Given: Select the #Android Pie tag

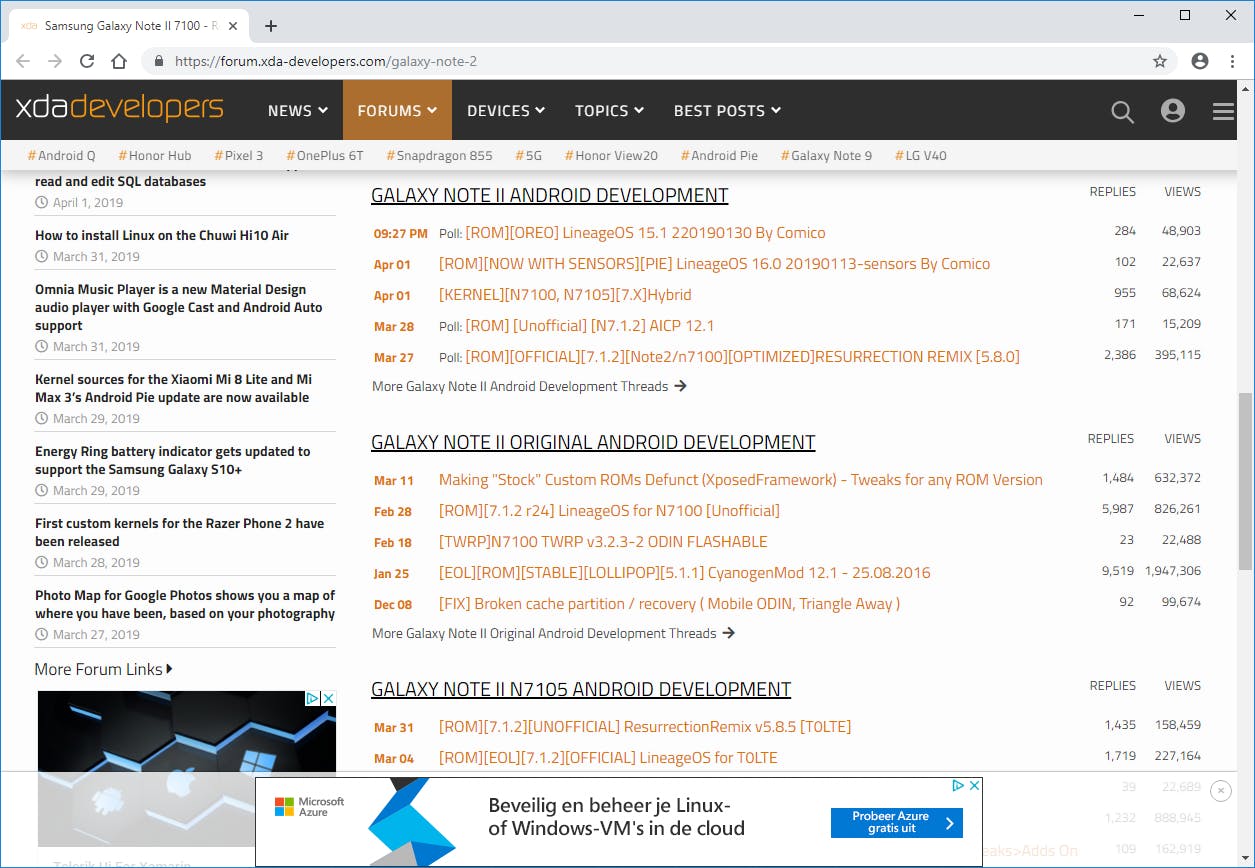Looking at the screenshot, I should 719,155.
